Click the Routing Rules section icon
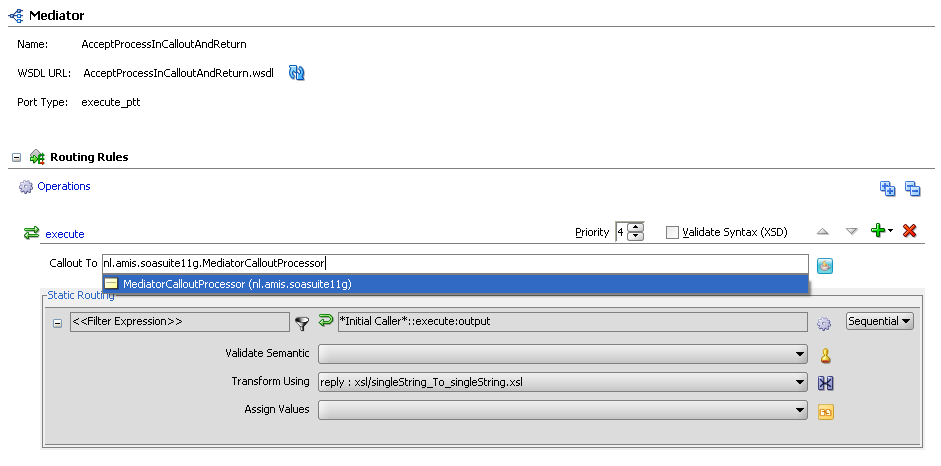This screenshot has height=466, width=941. coord(37,158)
